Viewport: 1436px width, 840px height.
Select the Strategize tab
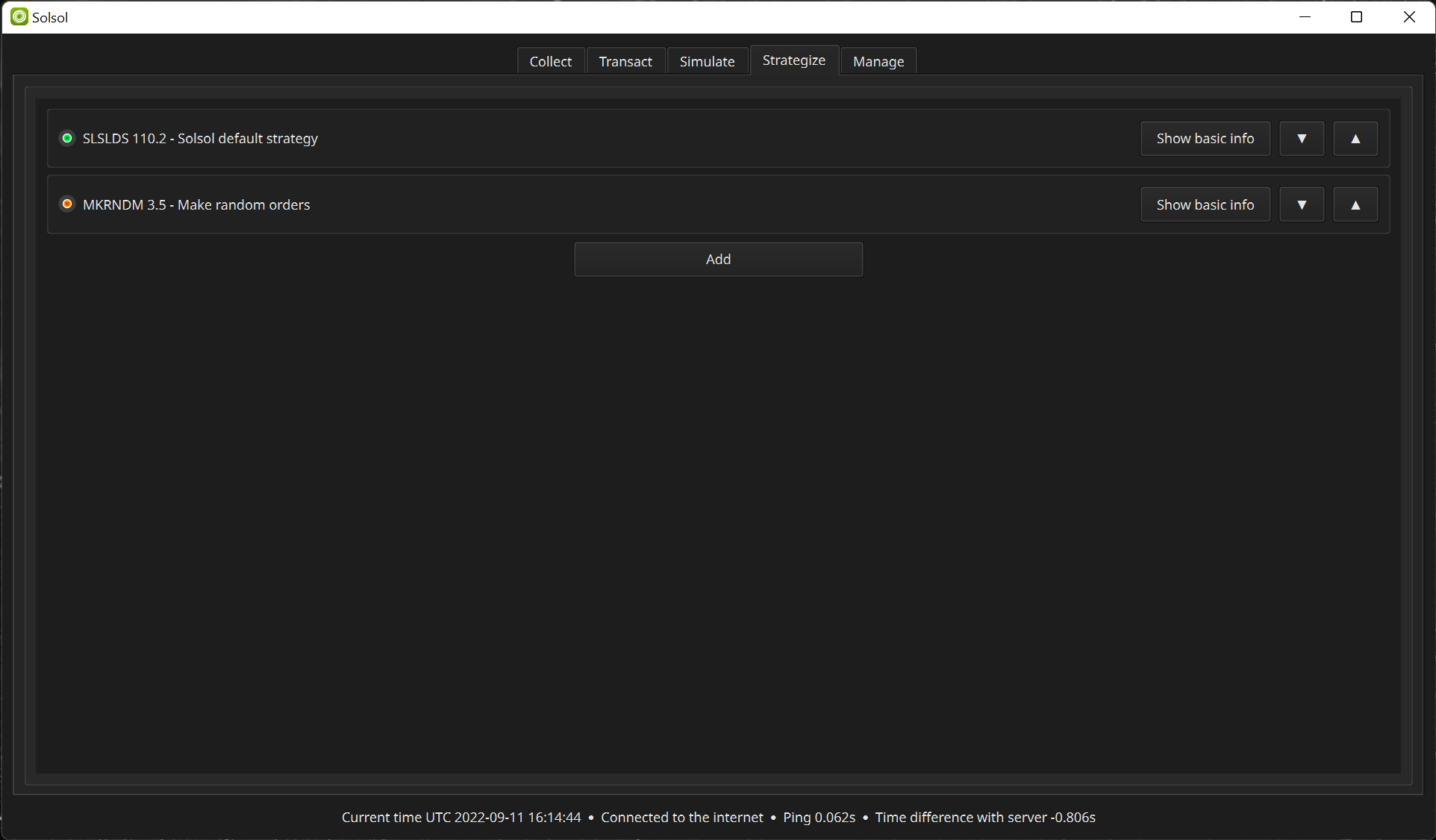tap(794, 60)
